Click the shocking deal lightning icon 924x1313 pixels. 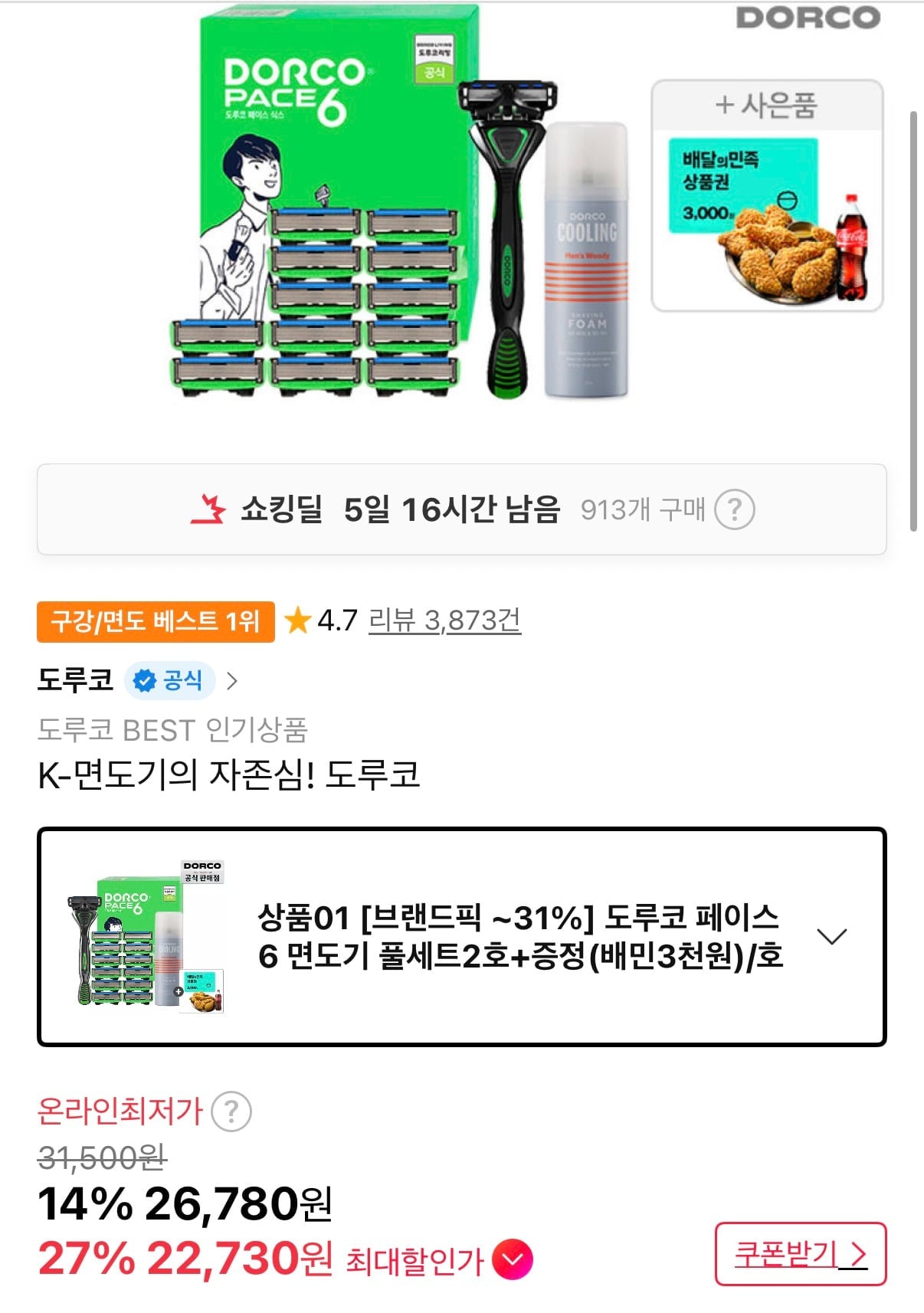point(208,509)
